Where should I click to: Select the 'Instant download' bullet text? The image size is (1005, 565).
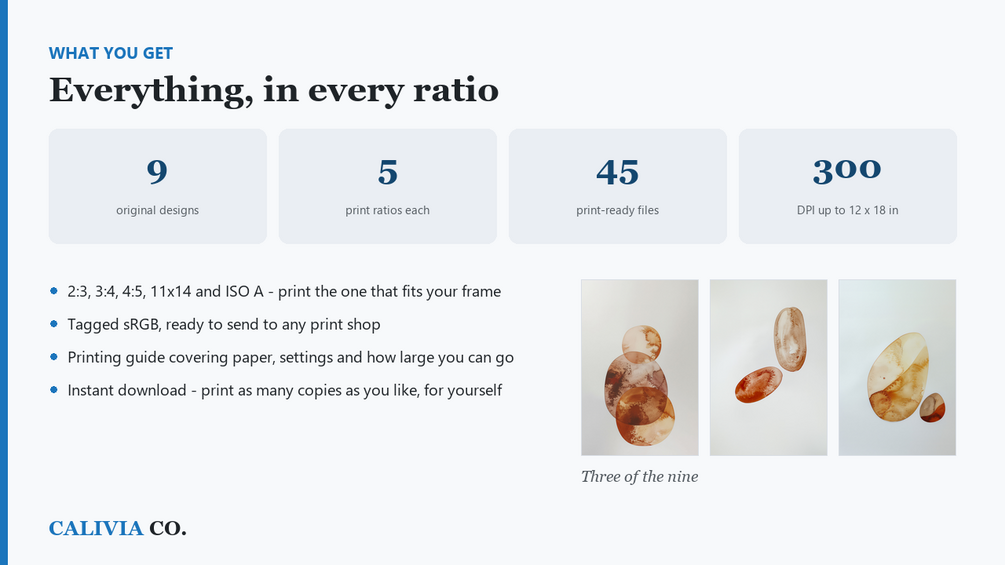[285, 390]
